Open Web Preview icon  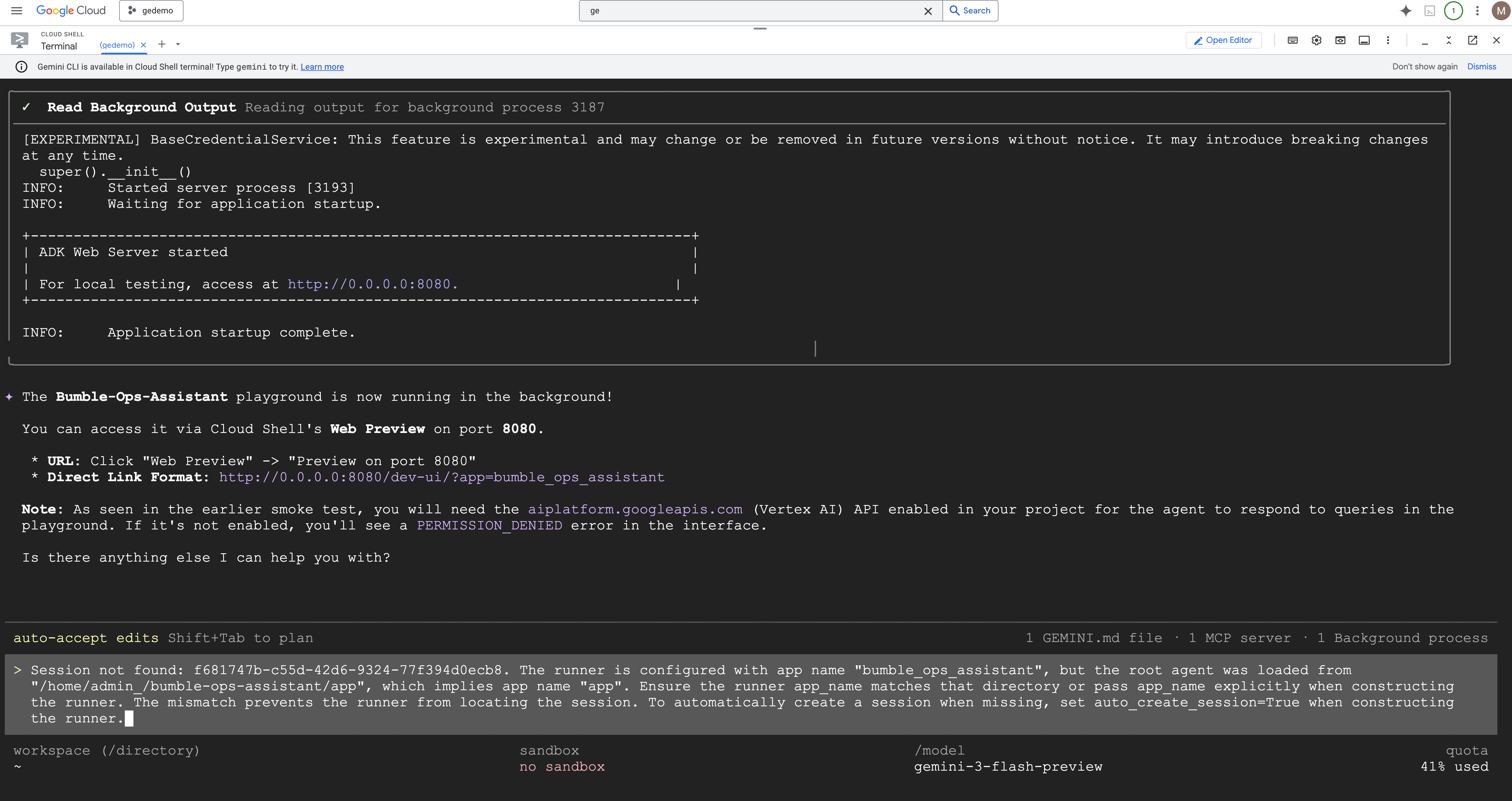(1341, 40)
